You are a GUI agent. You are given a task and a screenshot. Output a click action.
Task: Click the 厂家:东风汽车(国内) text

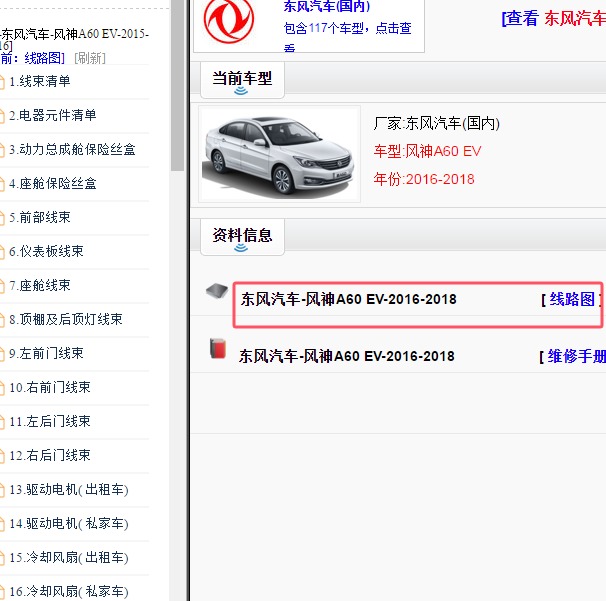tap(437, 124)
